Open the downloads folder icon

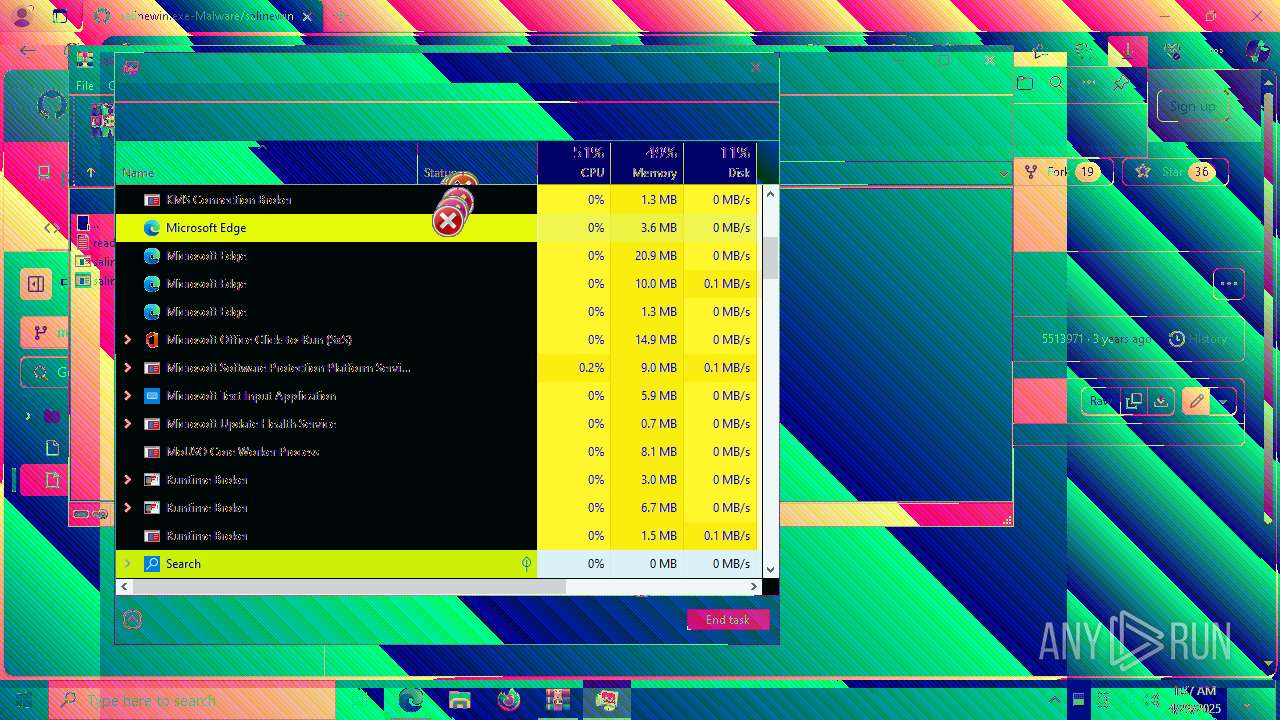[x=1025, y=83]
